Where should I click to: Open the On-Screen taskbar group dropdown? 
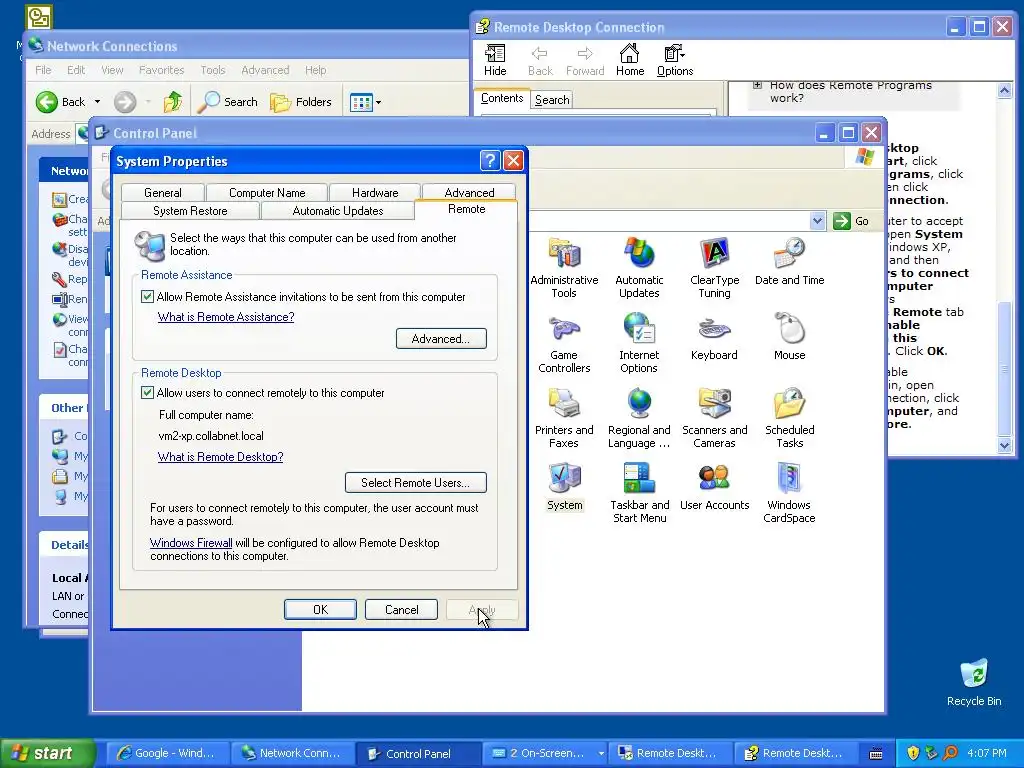601,753
